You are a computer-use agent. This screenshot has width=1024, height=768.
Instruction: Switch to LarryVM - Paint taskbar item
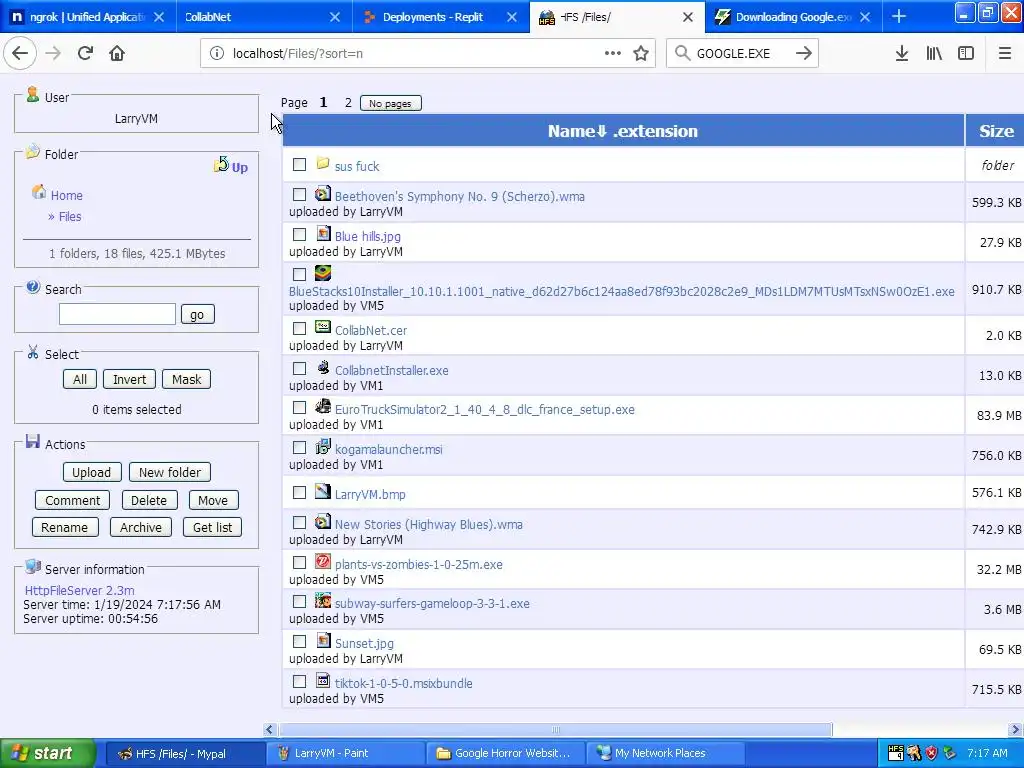pyautogui.click(x=345, y=753)
